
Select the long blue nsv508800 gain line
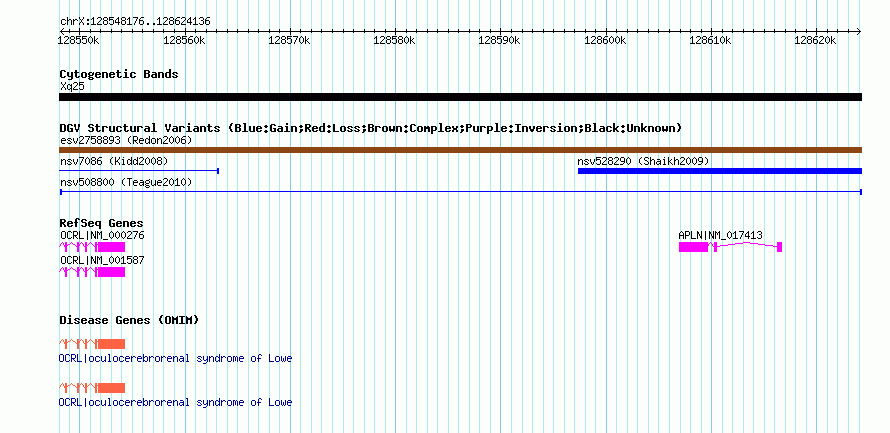point(460,192)
